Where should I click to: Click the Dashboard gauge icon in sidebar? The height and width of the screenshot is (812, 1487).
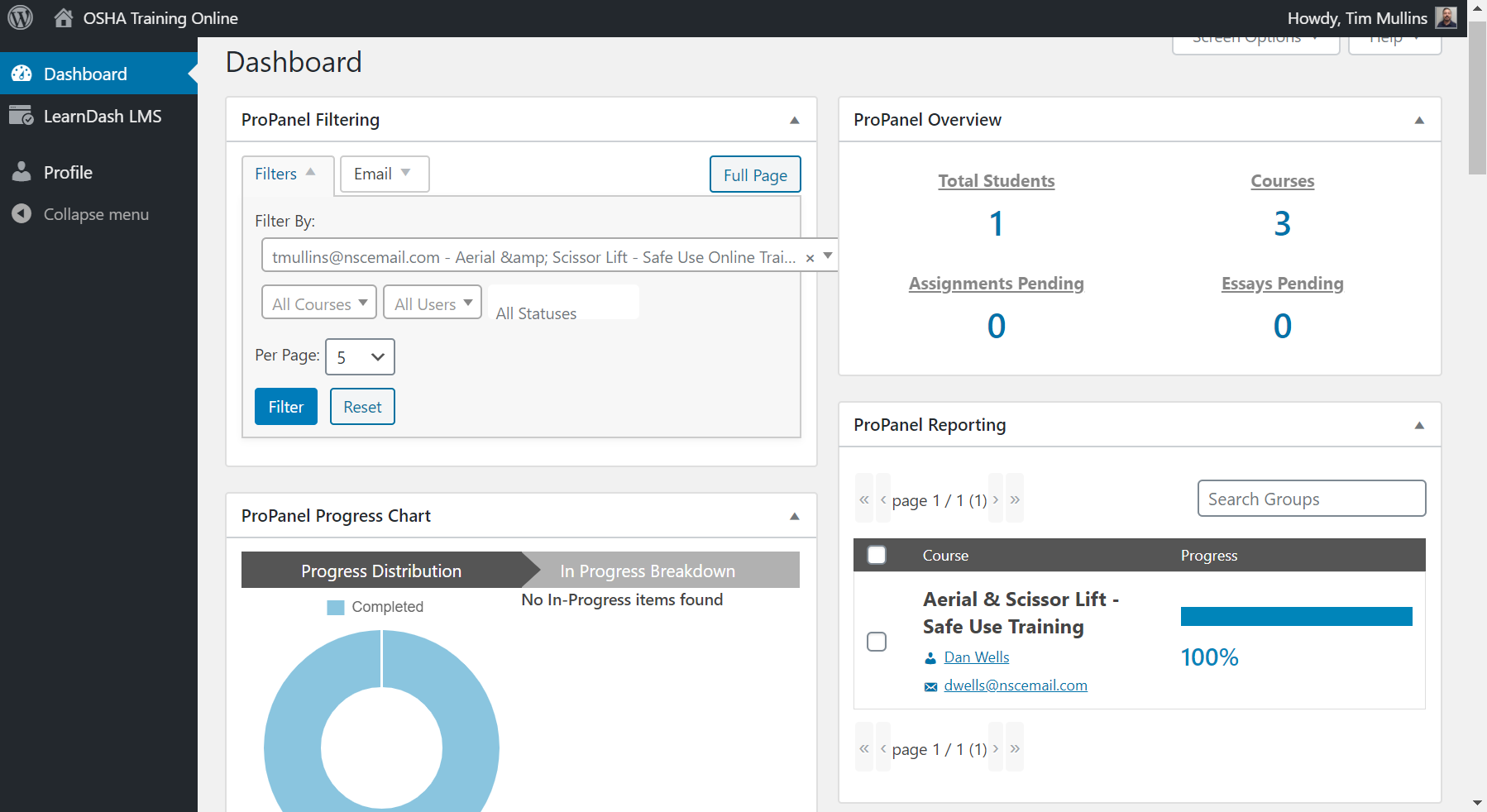click(22, 74)
